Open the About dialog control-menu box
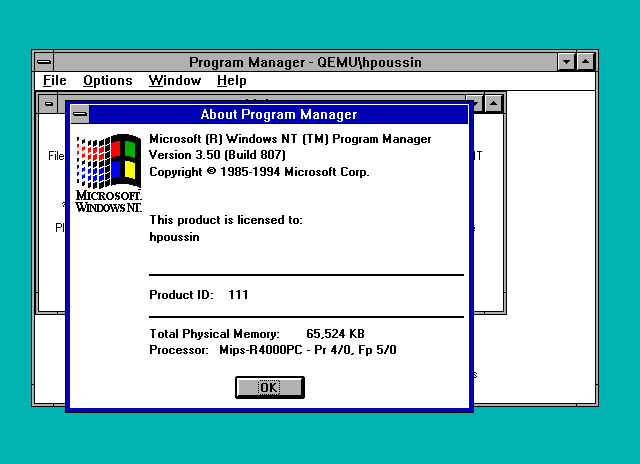 (80, 114)
